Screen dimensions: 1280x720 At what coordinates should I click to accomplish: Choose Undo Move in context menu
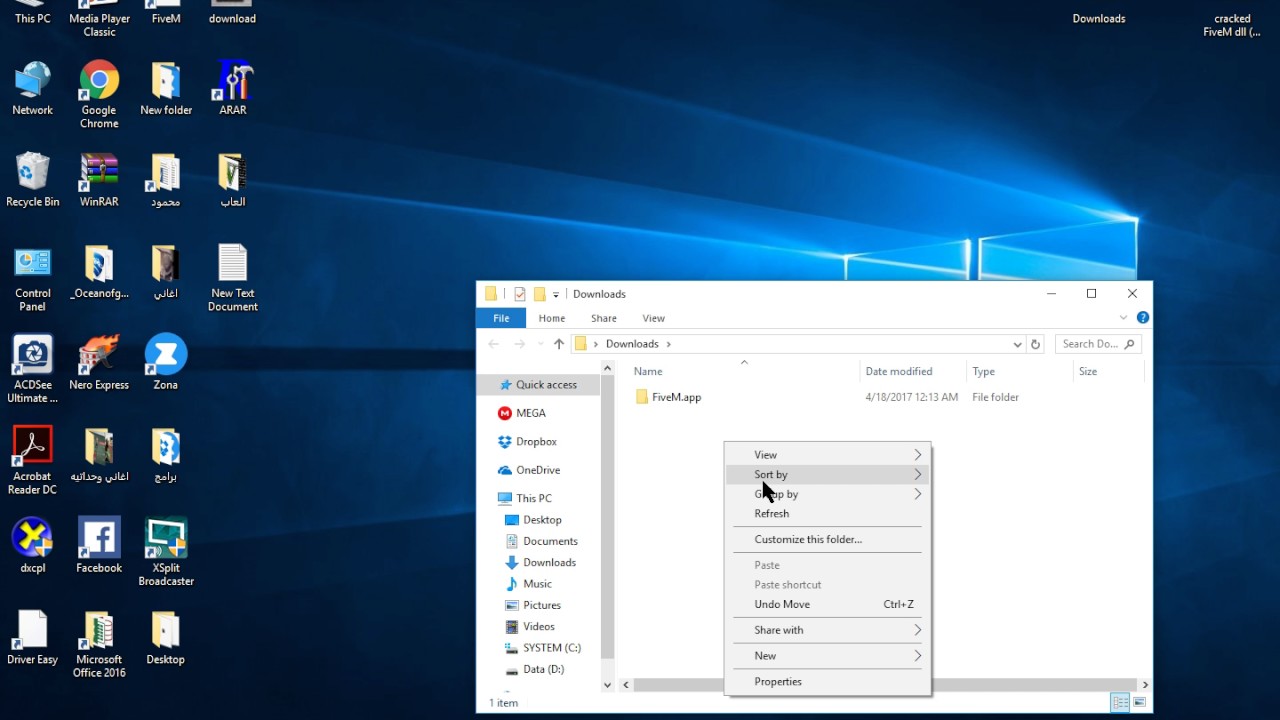click(827, 604)
